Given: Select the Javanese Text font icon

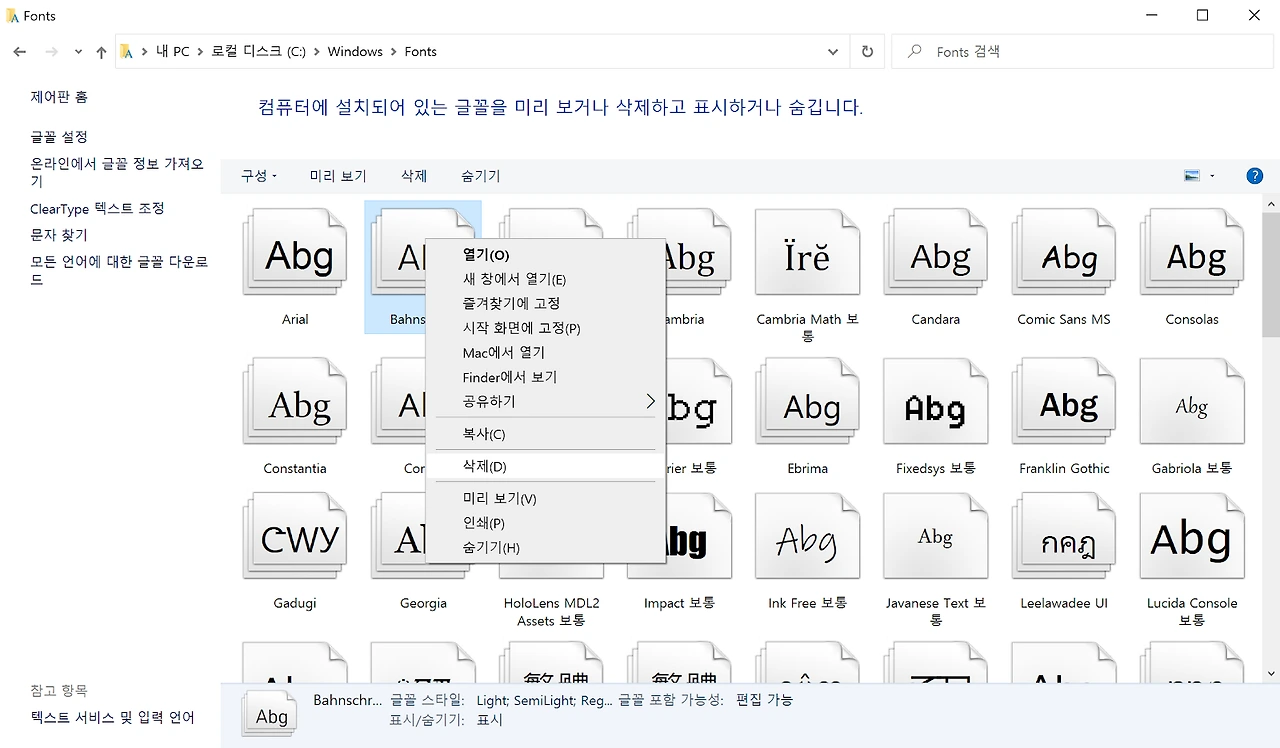Looking at the screenshot, I should coord(935,537).
